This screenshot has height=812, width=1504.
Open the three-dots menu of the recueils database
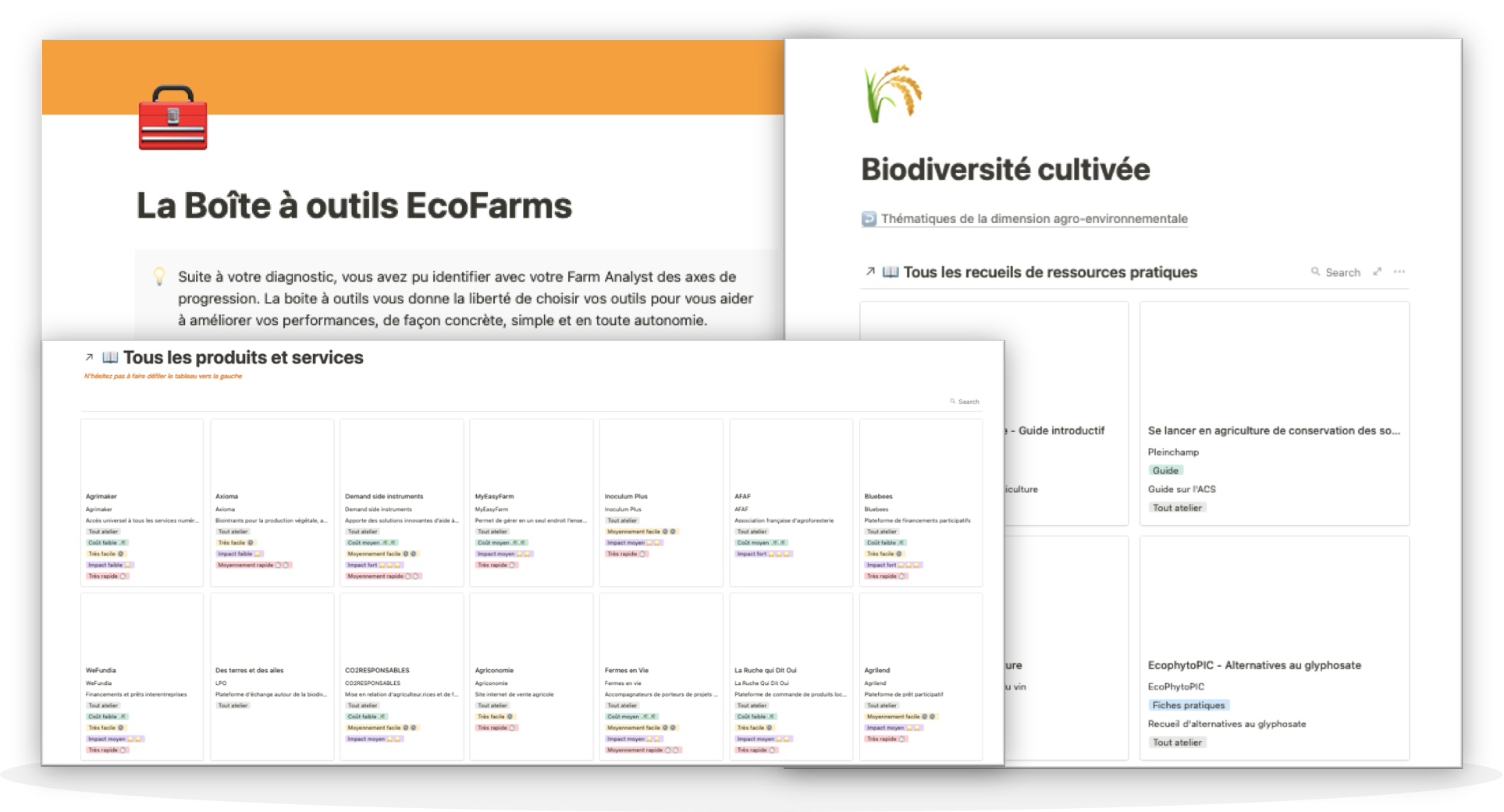pyautogui.click(x=1399, y=271)
